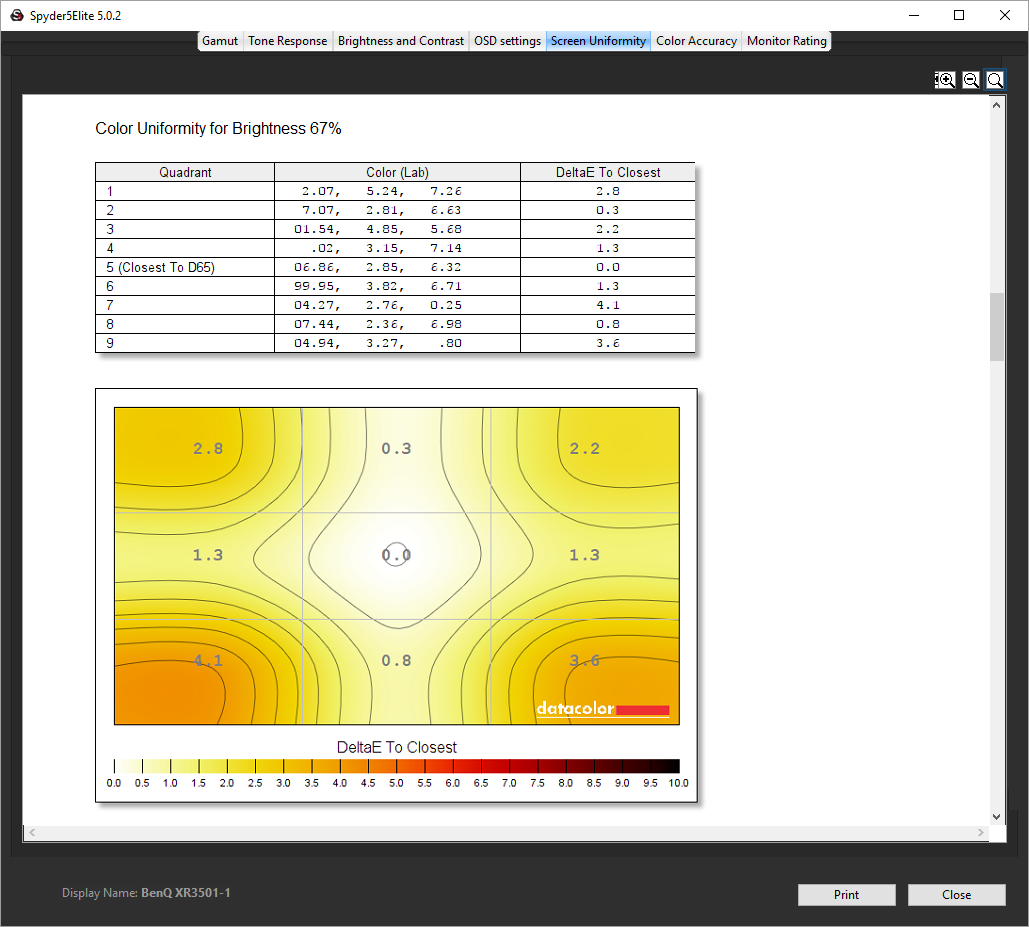Click the DeltaE value 3.6 in table
1029x927 pixels.
click(x=608, y=343)
